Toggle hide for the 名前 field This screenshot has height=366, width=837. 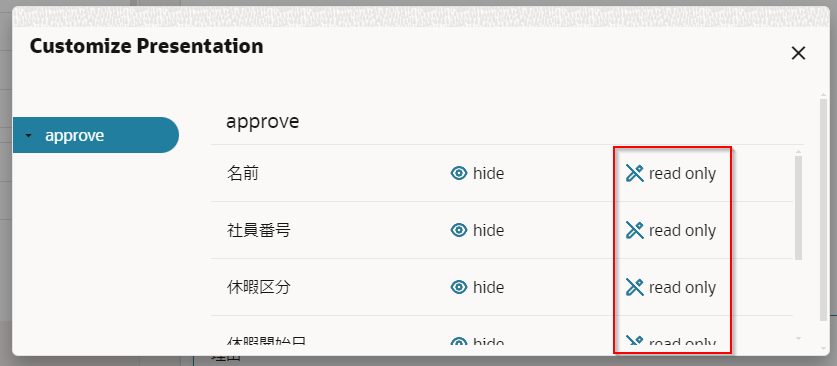coord(477,173)
